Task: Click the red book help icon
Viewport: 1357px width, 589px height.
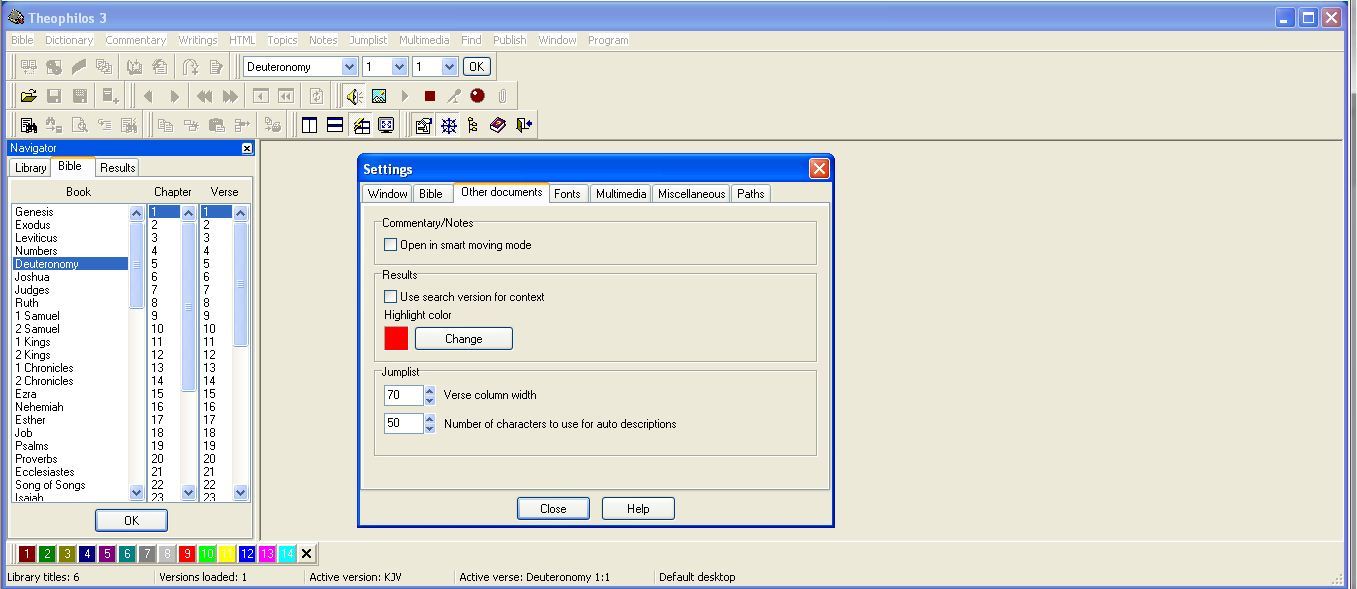Action: click(498, 125)
